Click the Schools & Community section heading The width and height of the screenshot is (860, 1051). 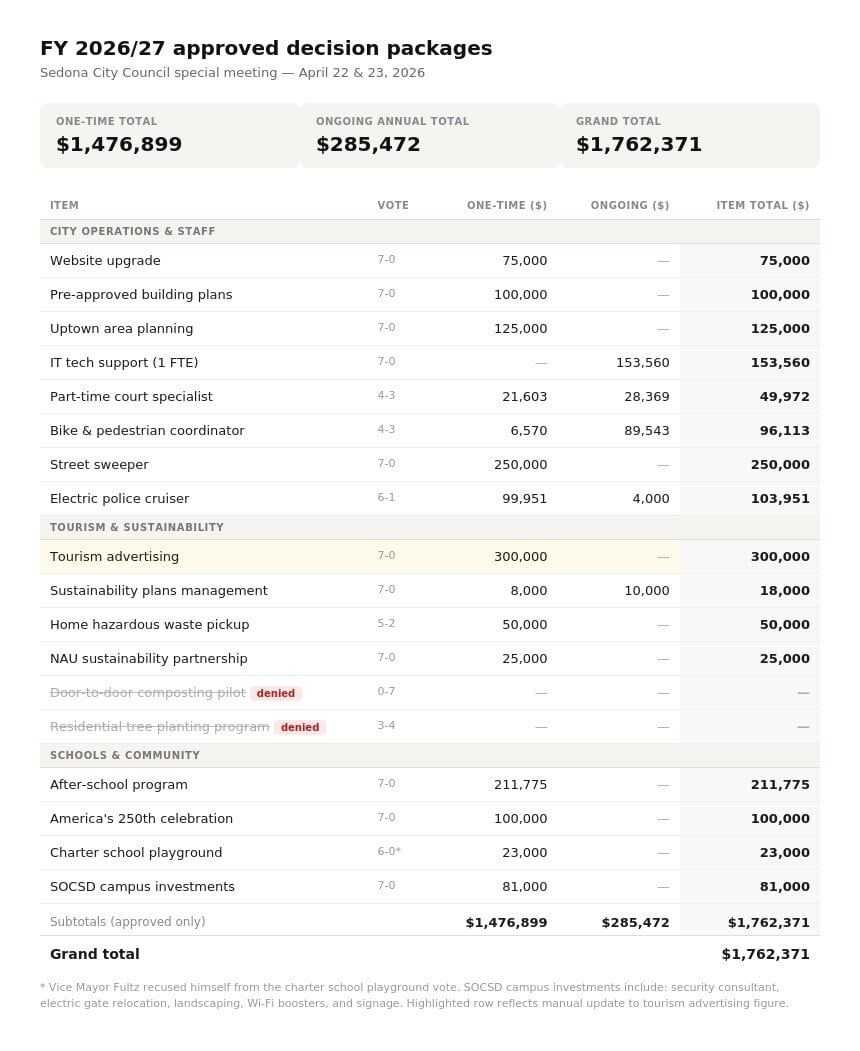click(125, 755)
